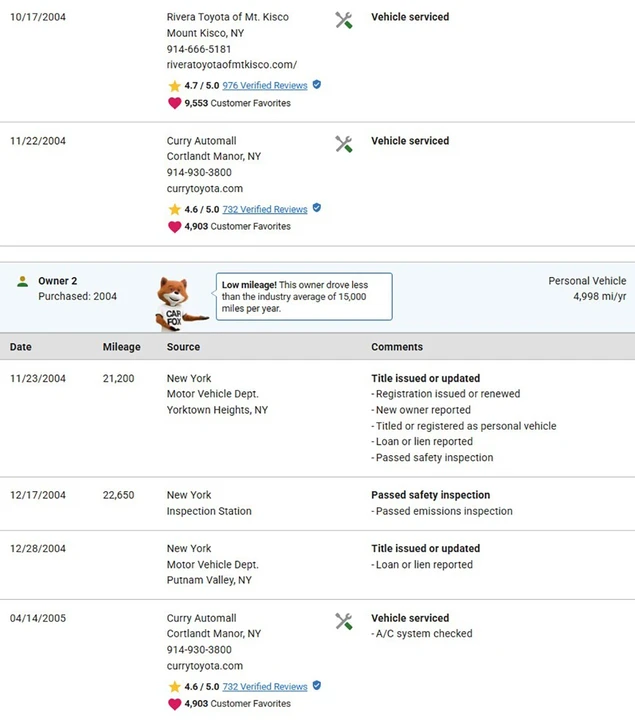The height and width of the screenshot is (720, 635).
Task: Click the Mileage column header
Action: [x=122, y=347]
